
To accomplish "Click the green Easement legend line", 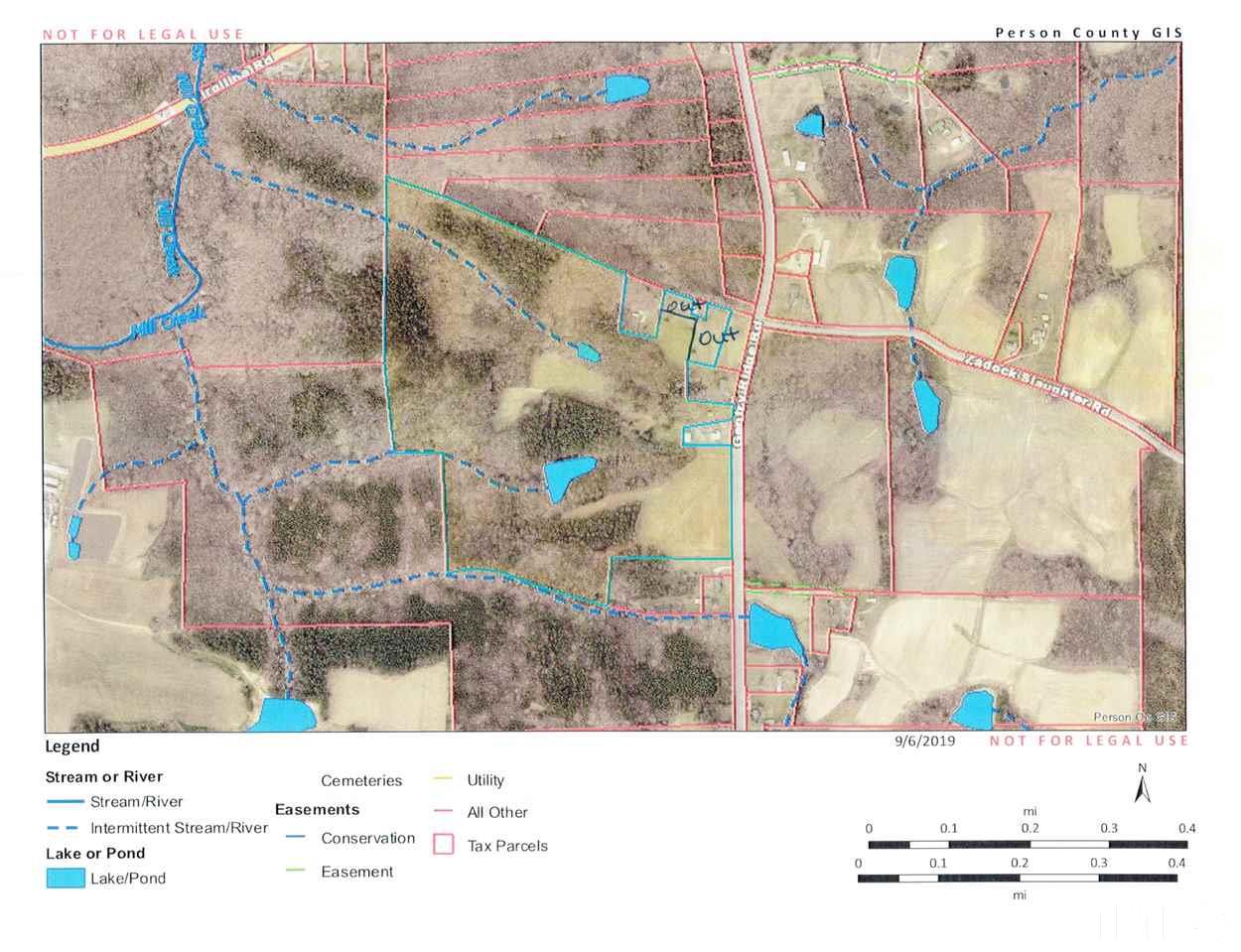I will pyautogui.click(x=295, y=872).
